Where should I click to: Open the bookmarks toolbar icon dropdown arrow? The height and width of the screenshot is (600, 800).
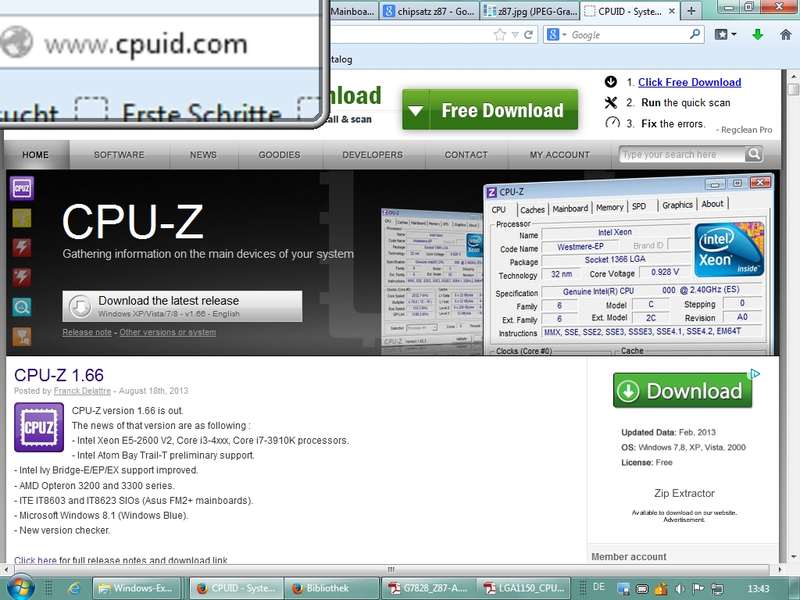[x=734, y=35]
